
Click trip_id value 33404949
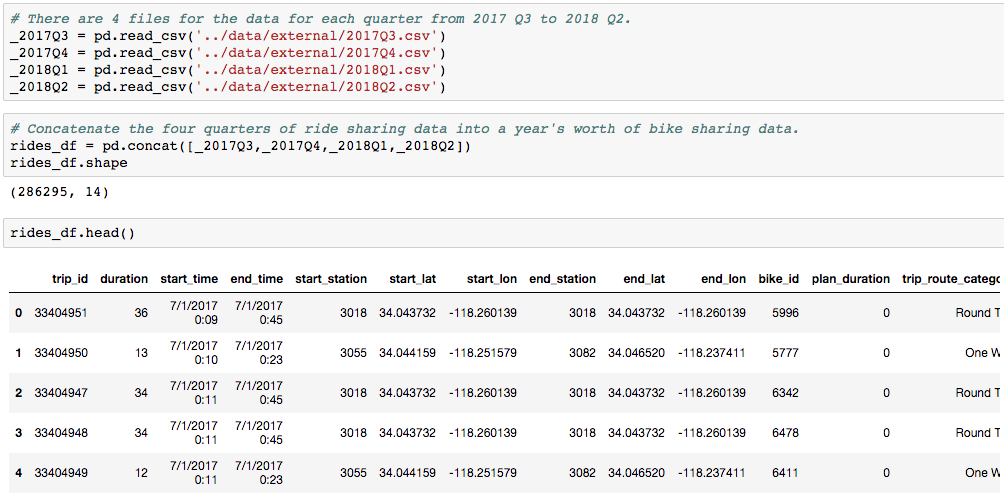pos(61,472)
